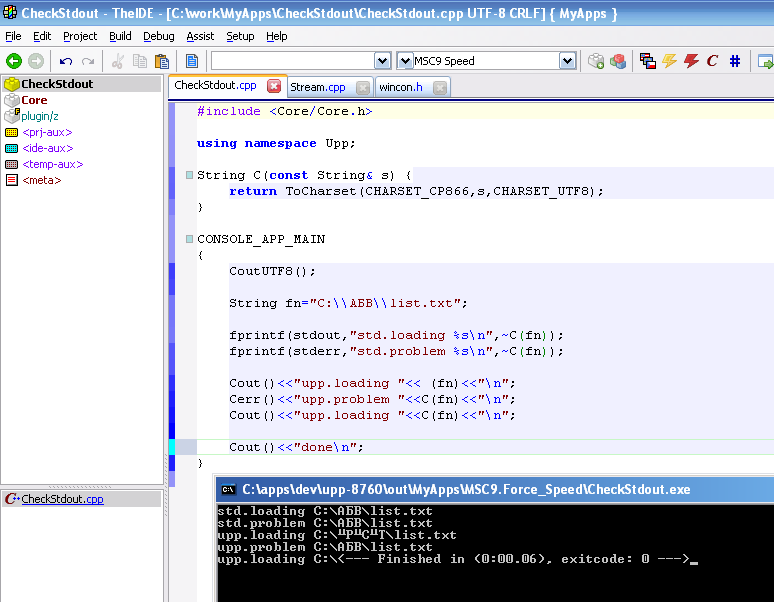Open the MSC9 Speed build method dropdown
The height and width of the screenshot is (602, 774).
pos(567,61)
